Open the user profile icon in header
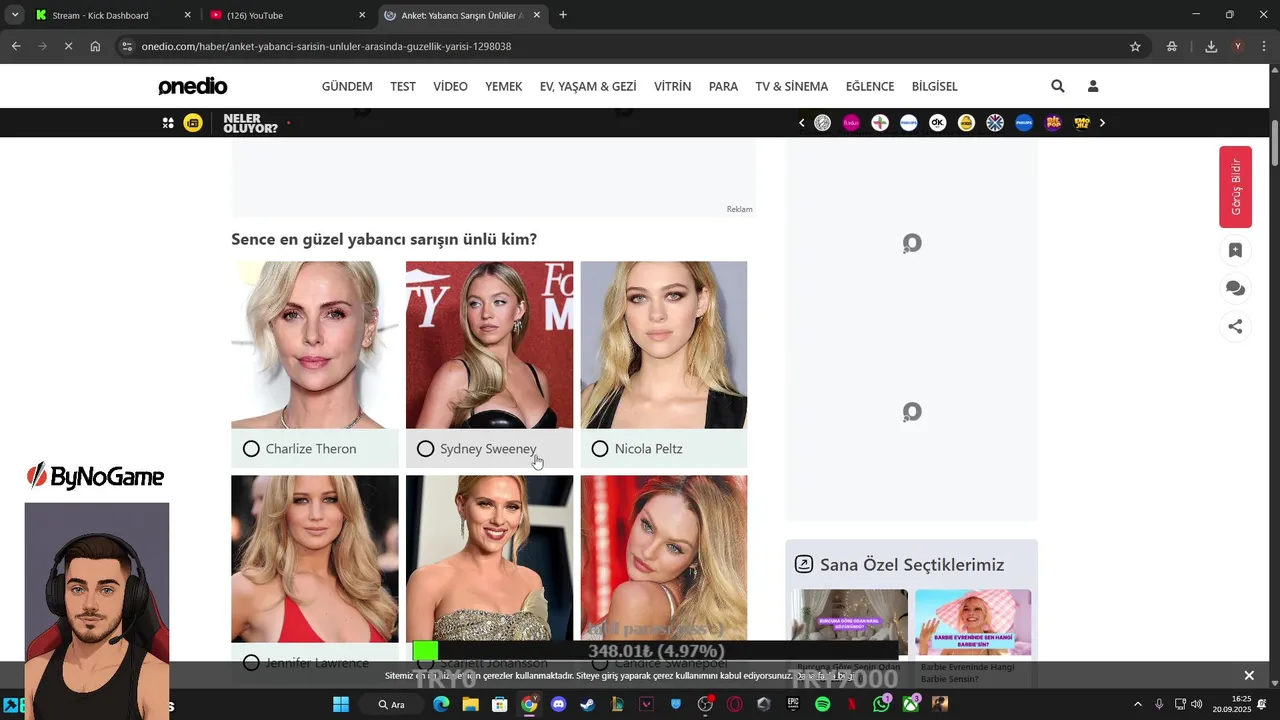Screen dimensions: 1280x720 tap(1093, 86)
